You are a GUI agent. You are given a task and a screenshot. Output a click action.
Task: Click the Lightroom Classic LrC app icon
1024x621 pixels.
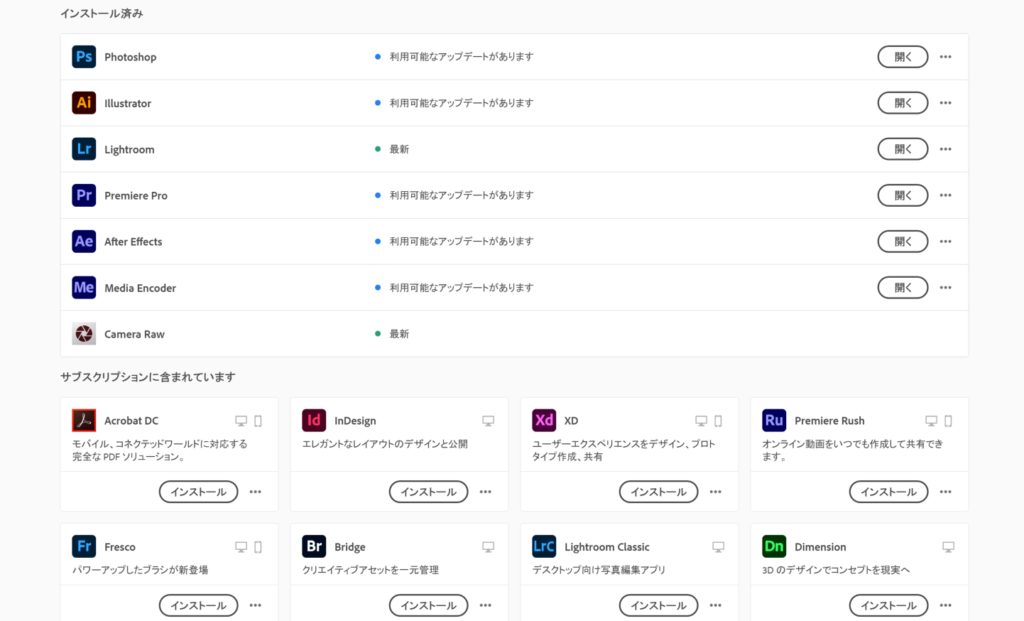[544, 547]
